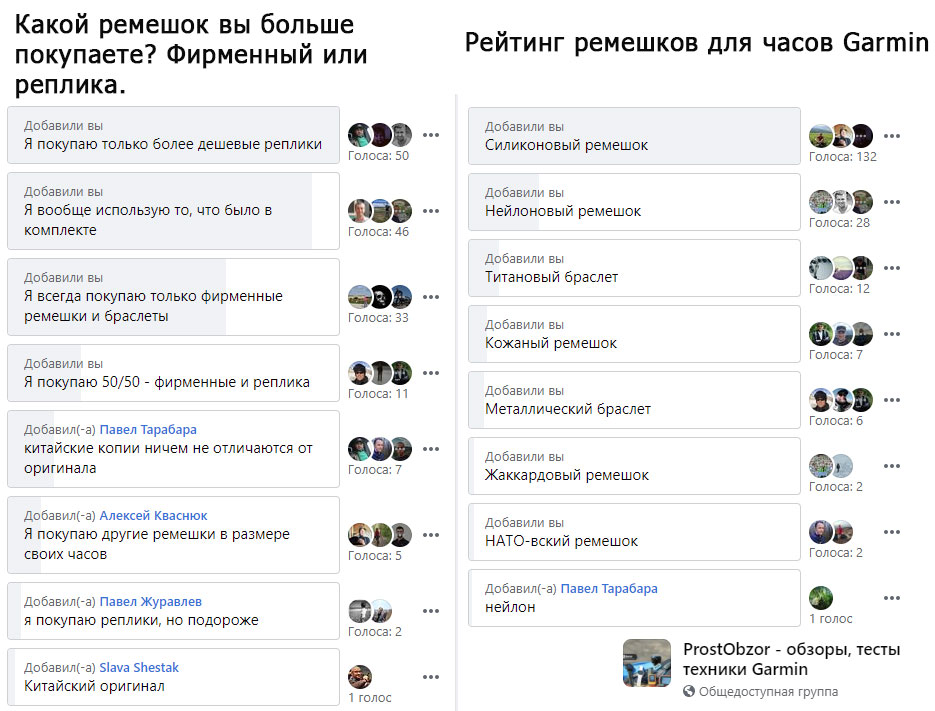The image size is (935, 711).
Task: Click three-dot menu beside "Титановый браслет"
Action: (892, 268)
